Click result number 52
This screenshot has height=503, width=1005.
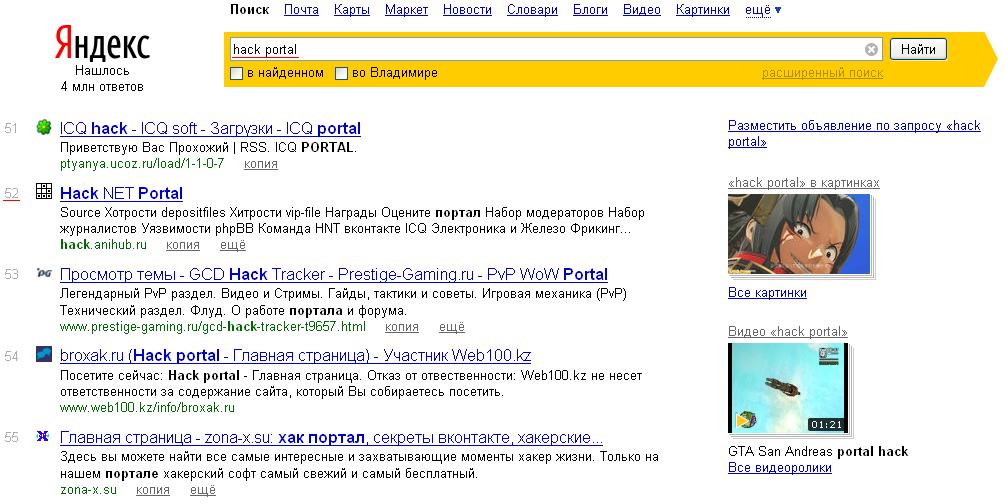coord(12,194)
